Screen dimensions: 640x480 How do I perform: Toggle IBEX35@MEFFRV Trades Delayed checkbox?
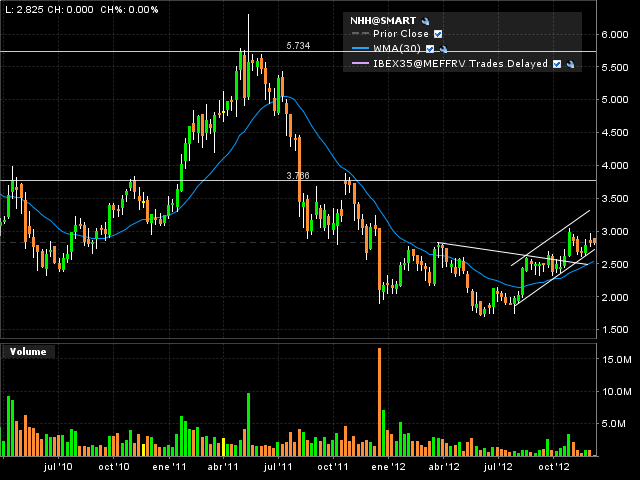[557, 64]
